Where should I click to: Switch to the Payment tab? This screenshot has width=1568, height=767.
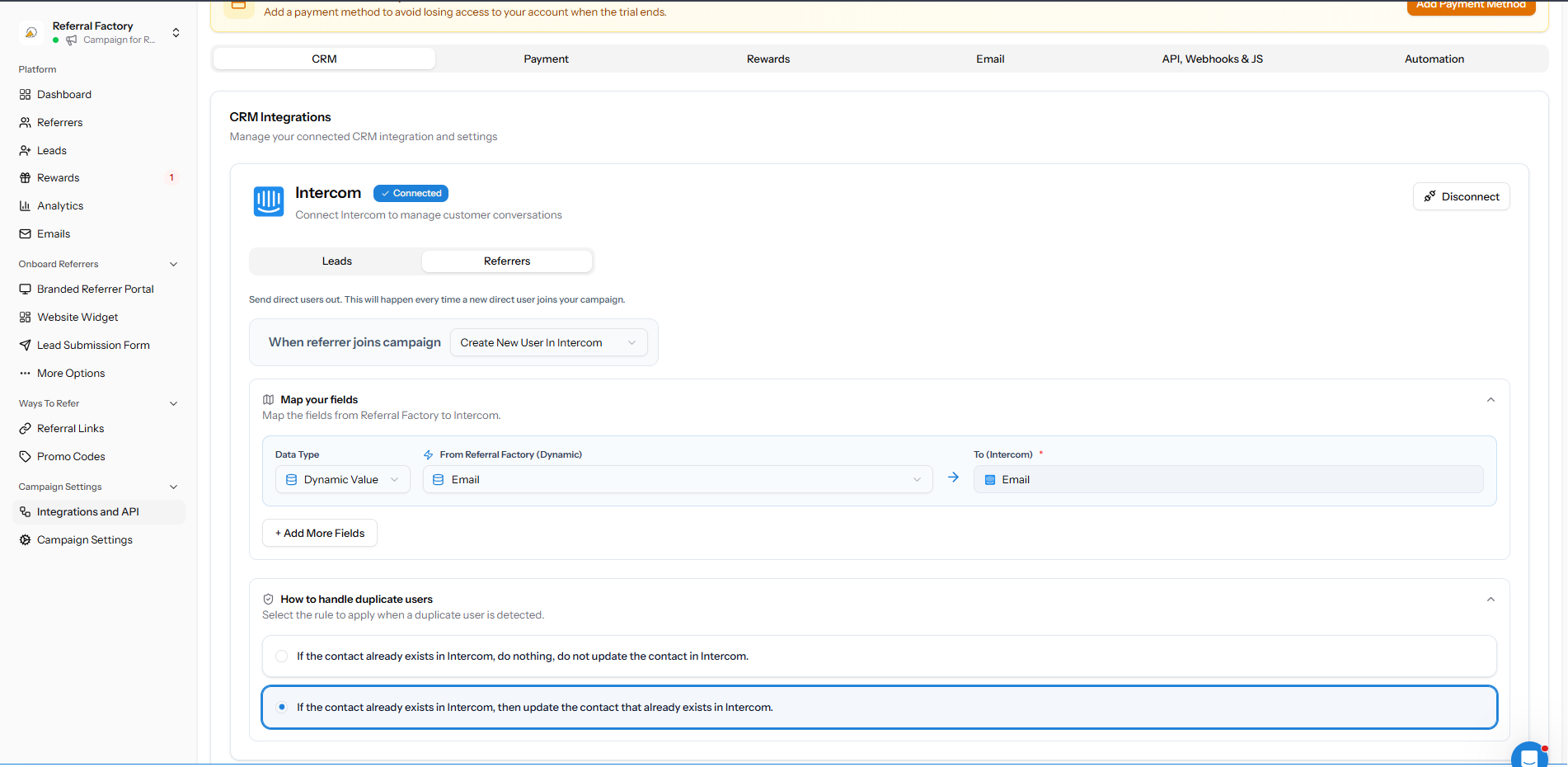click(x=547, y=59)
